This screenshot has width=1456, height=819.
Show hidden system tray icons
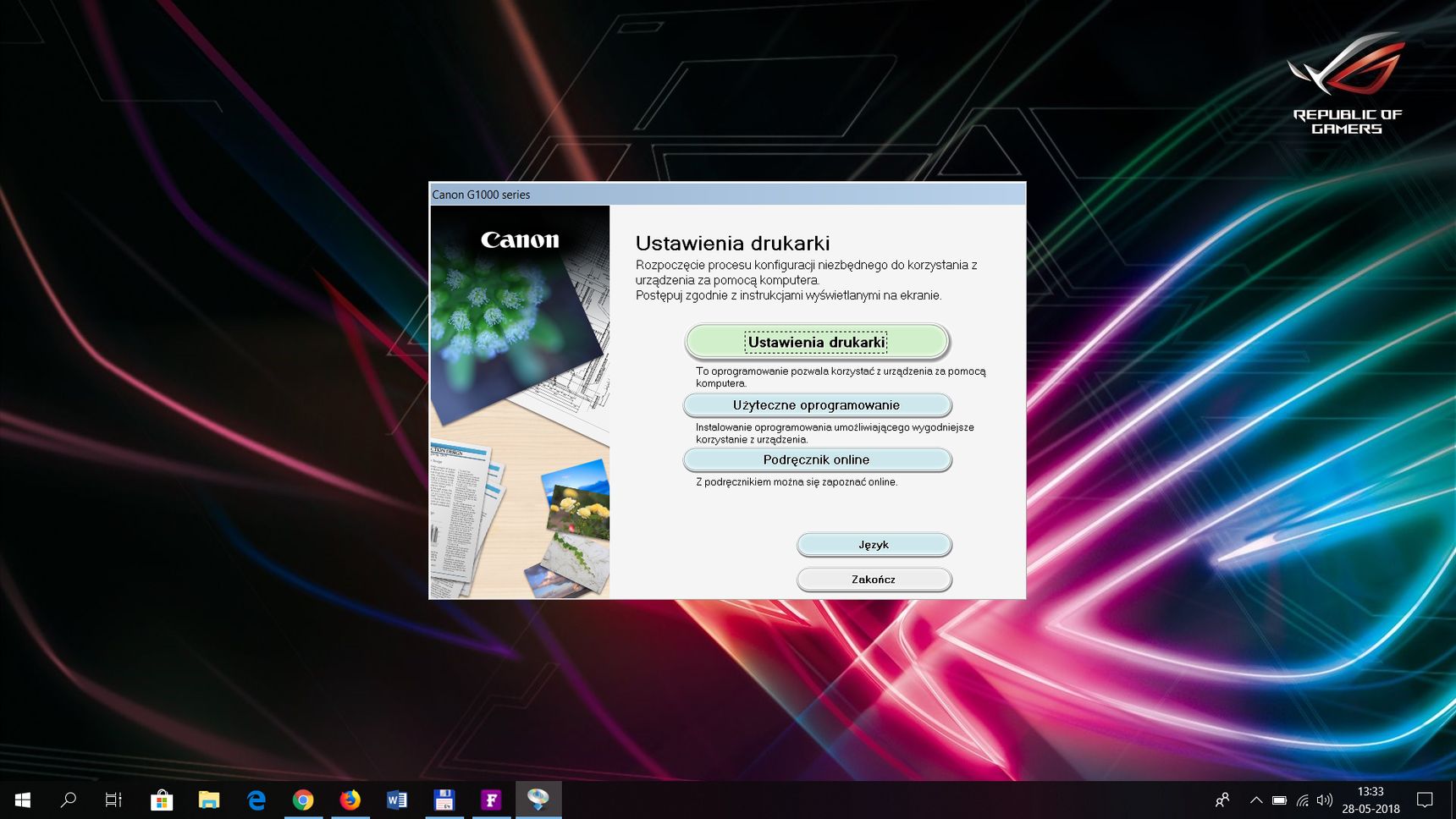coord(1256,800)
